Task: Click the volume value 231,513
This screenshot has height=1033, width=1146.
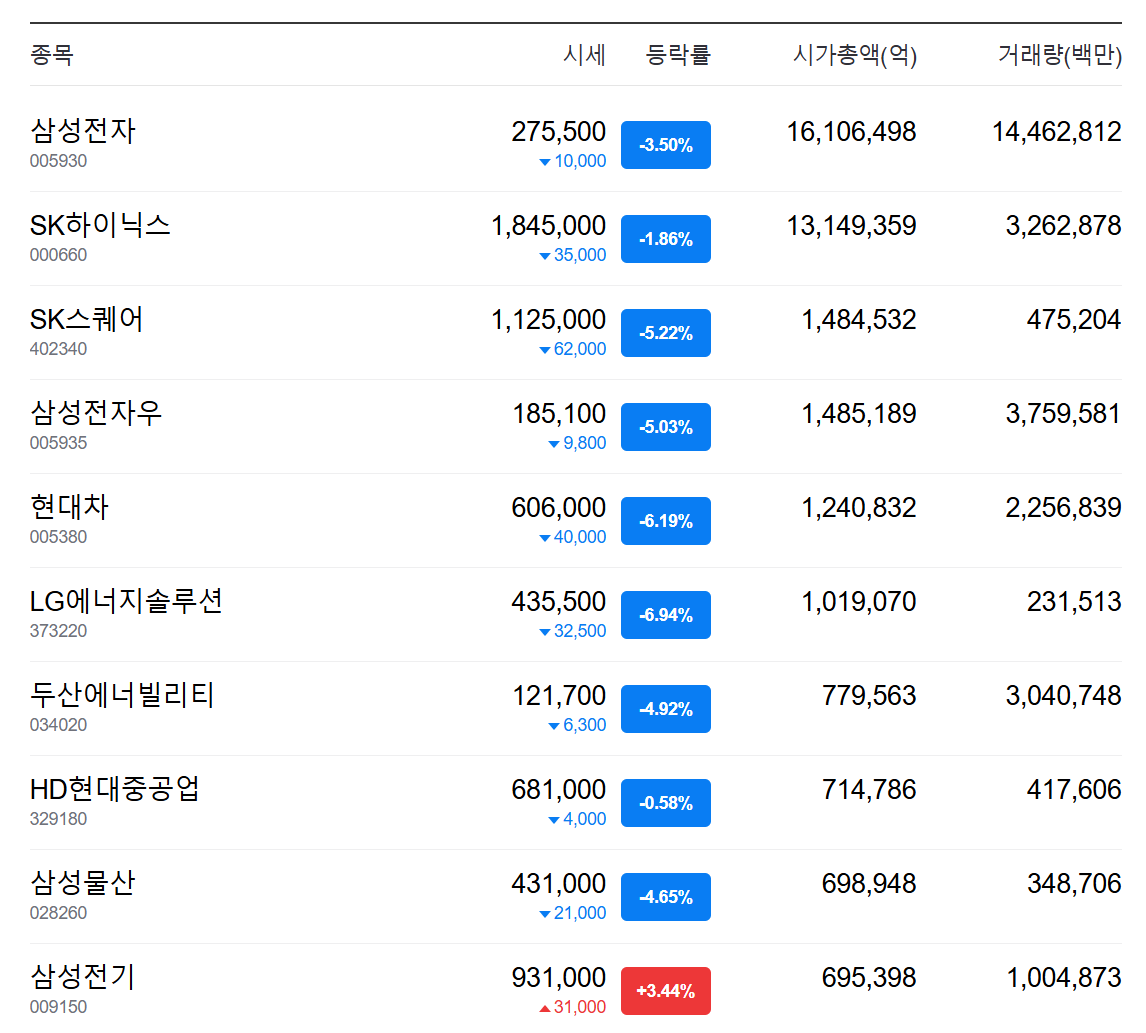Action: (1074, 602)
